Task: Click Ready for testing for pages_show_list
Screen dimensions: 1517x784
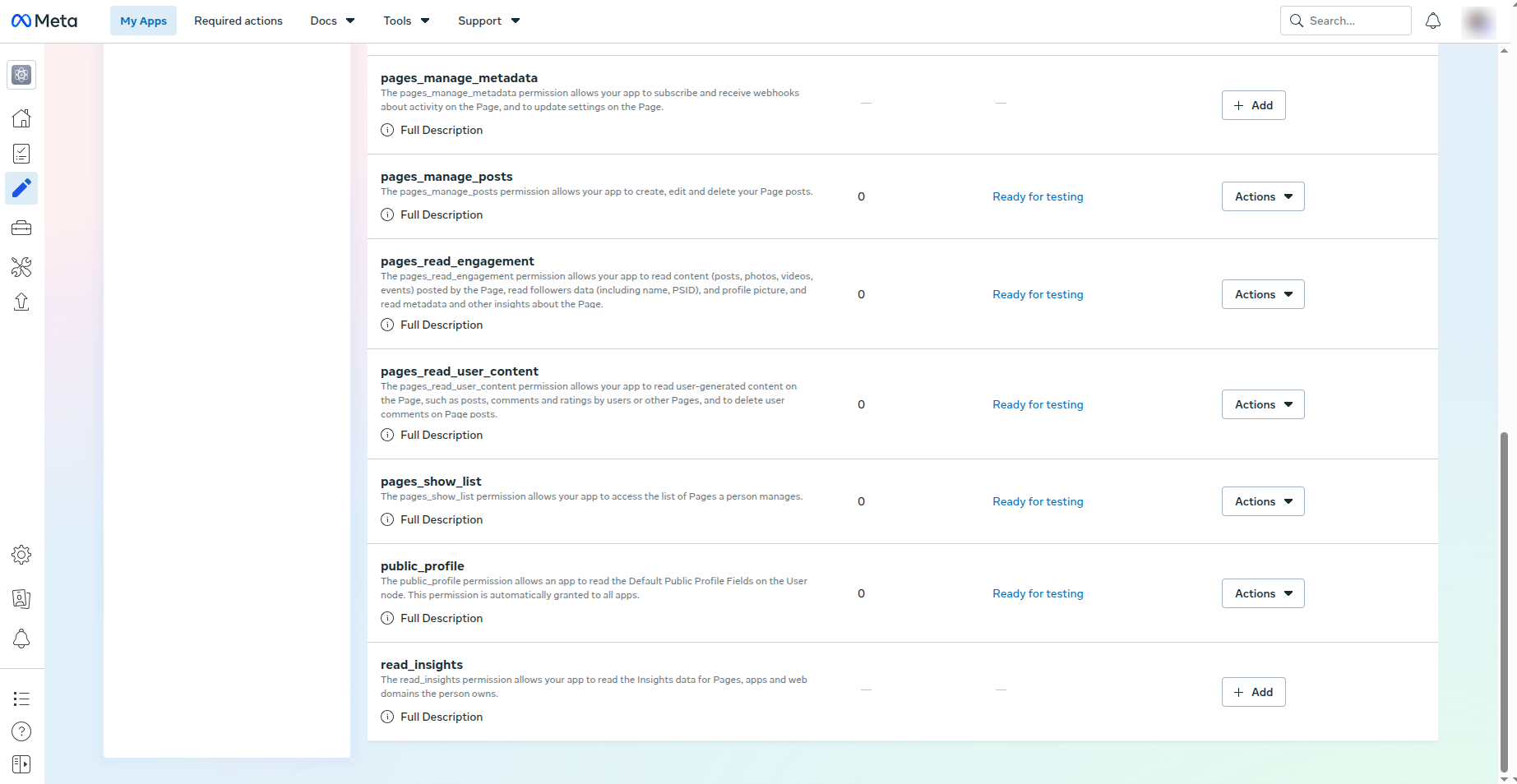Action: (x=1038, y=501)
